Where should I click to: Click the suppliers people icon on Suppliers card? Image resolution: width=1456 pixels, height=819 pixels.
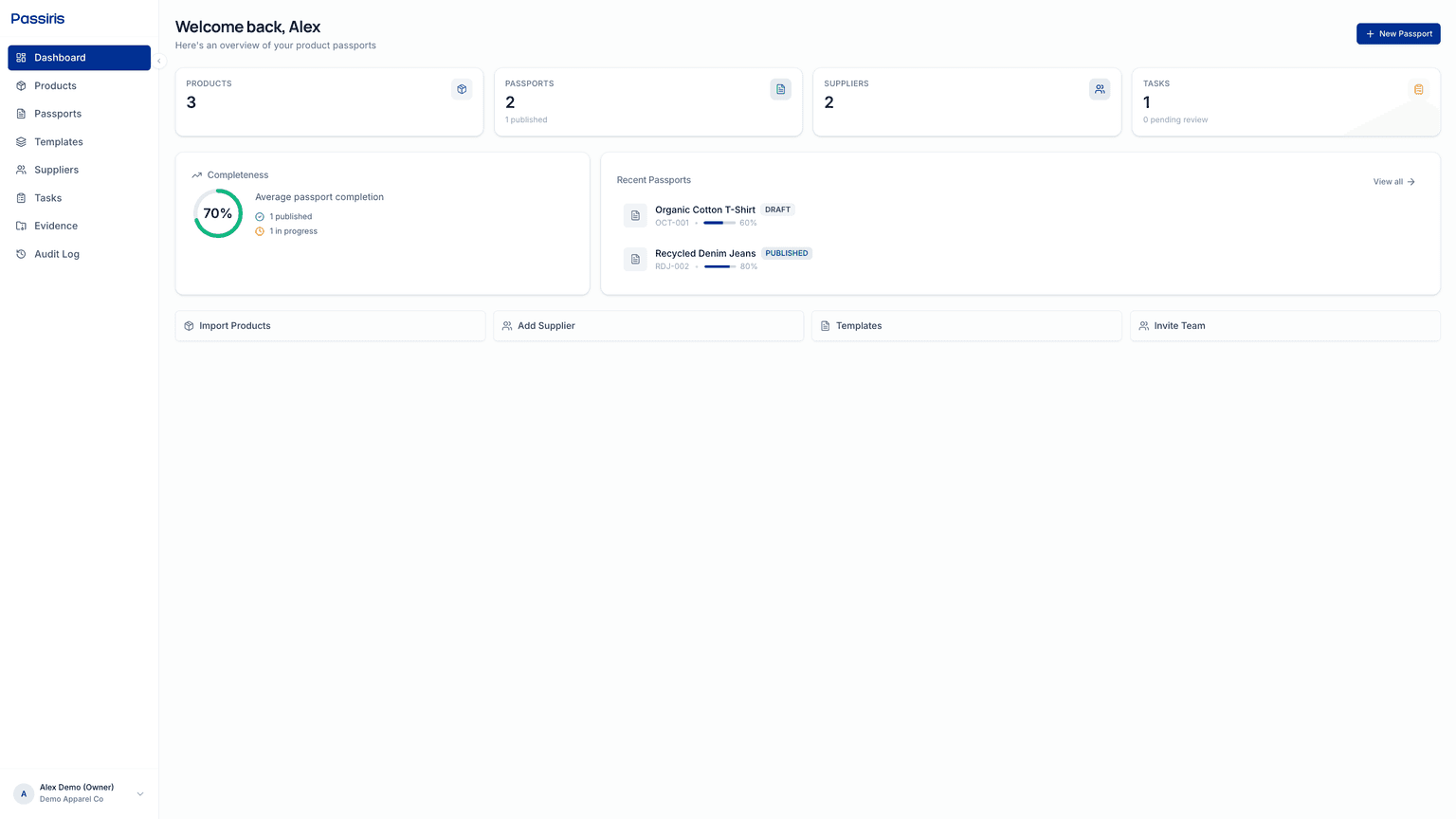coord(1099,88)
